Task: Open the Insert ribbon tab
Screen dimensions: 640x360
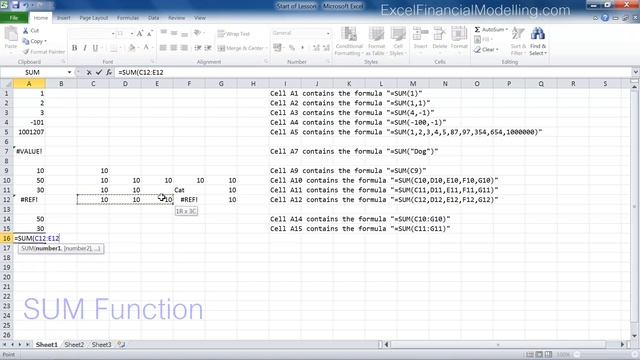Action: (63, 18)
